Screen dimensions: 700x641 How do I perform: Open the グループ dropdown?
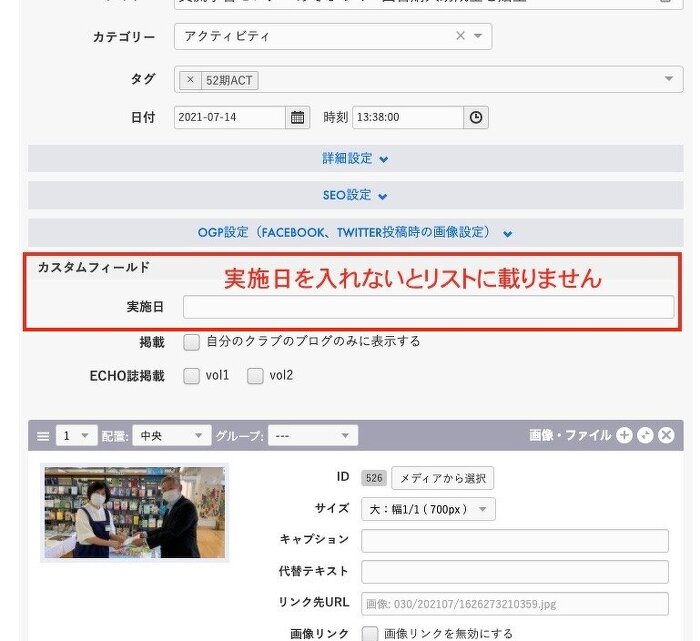pyautogui.click(x=313, y=436)
